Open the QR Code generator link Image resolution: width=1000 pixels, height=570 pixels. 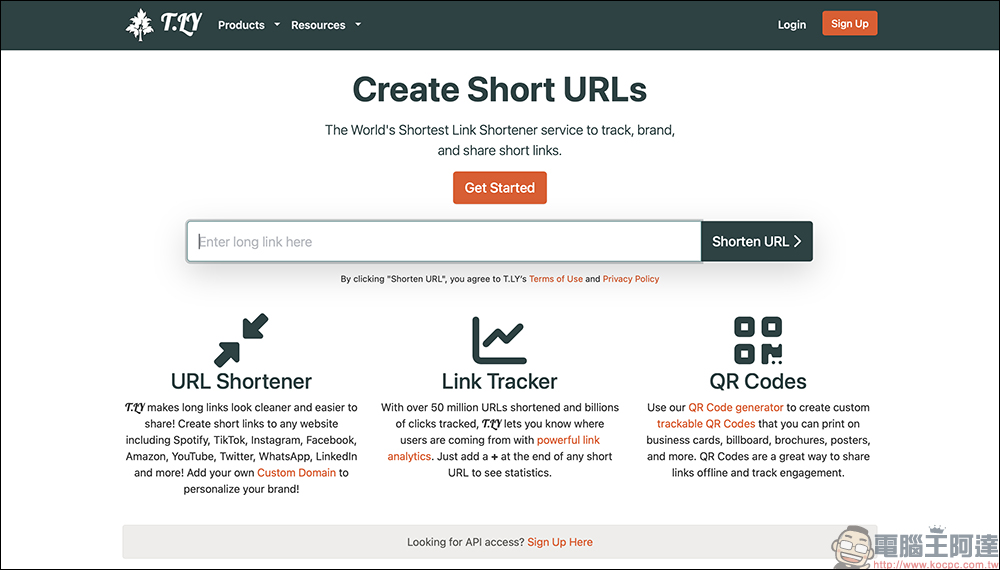click(735, 407)
